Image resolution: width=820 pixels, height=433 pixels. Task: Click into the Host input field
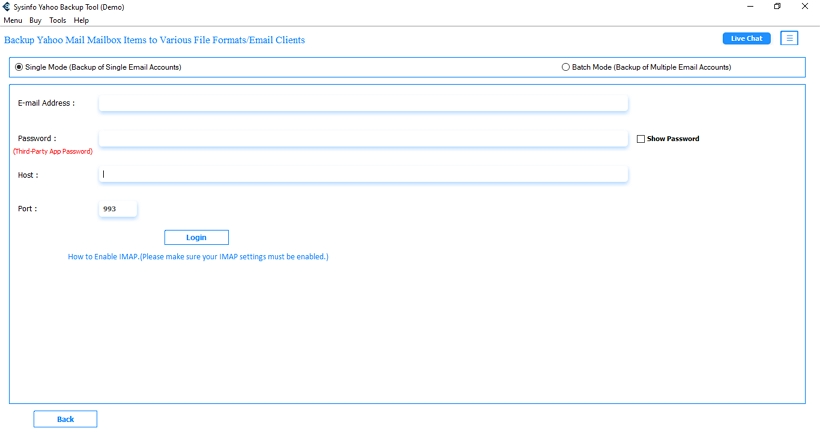click(363, 174)
